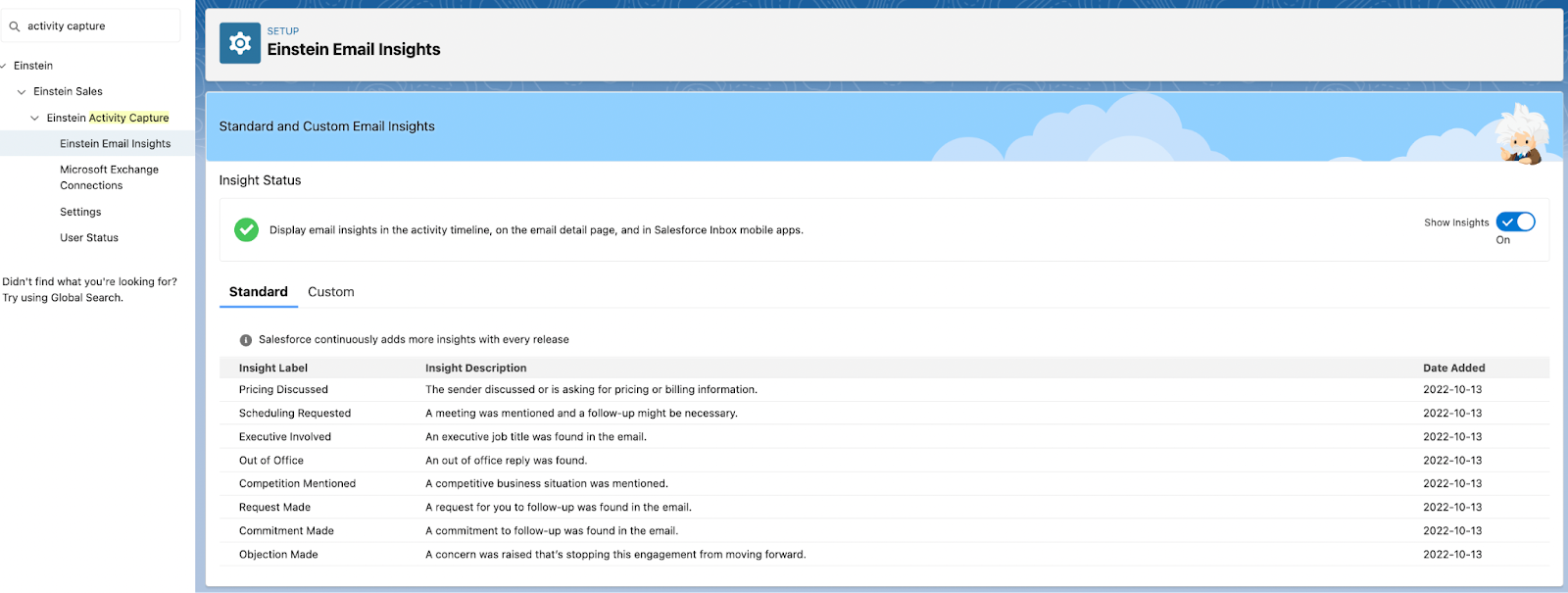The image size is (1568, 593).
Task: Click description 'A meeting was mentioned'
Action: (x=581, y=414)
